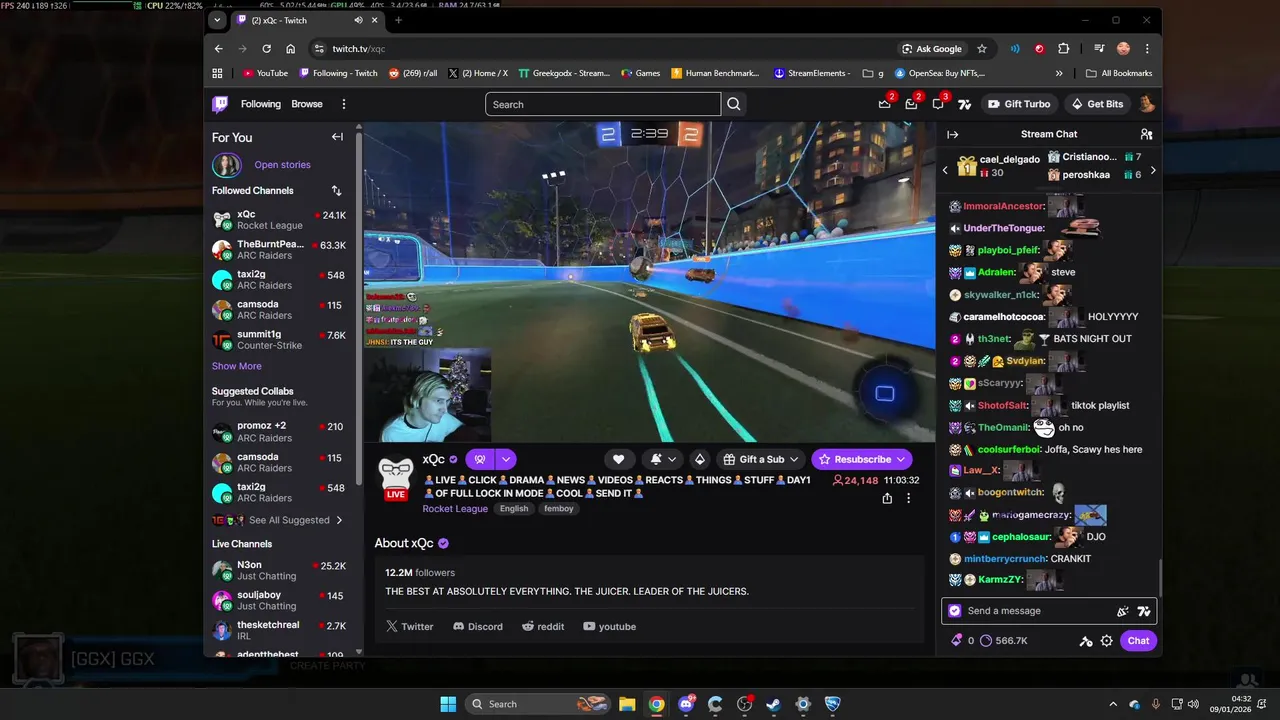Open YouTube bookmark
Screen dimensions: 1280x720
(265, 73)
